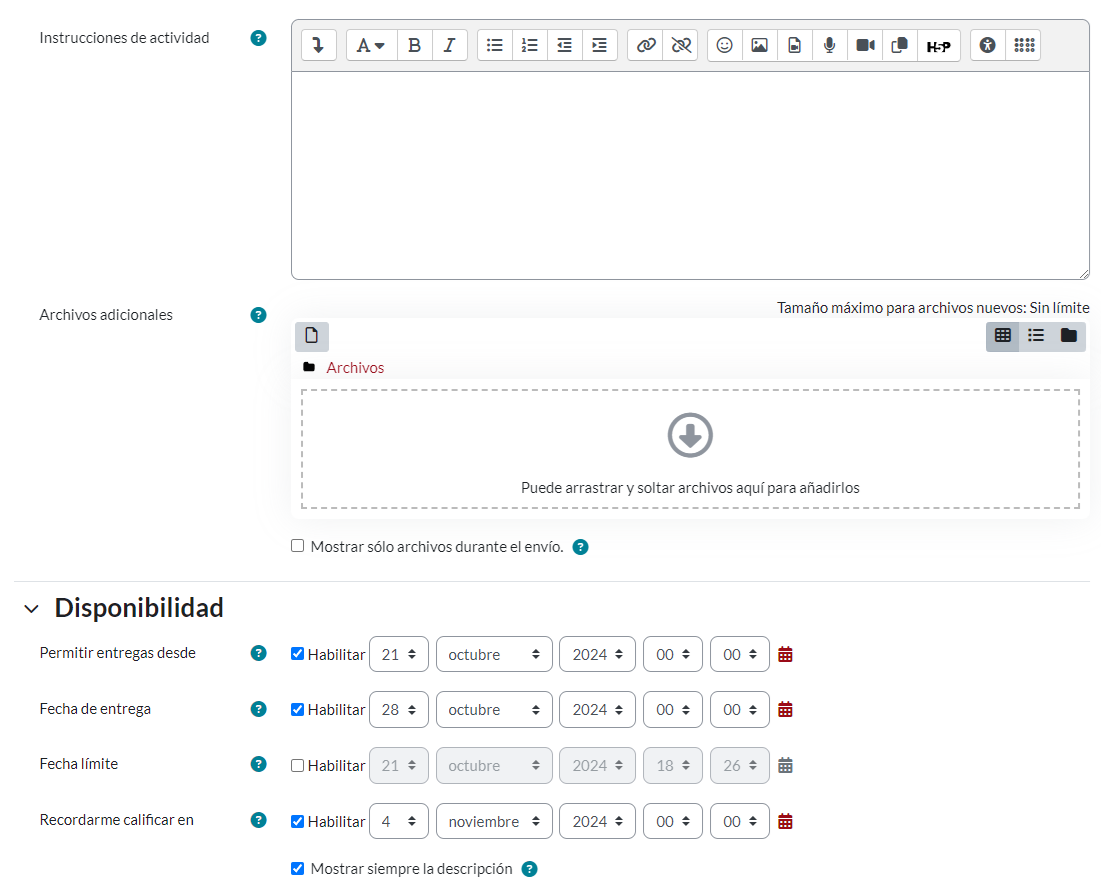This screenshot has width=1101, height=895.
Task: Open day dropdown for Recordarme calificar en
Action: pos(398,821)
